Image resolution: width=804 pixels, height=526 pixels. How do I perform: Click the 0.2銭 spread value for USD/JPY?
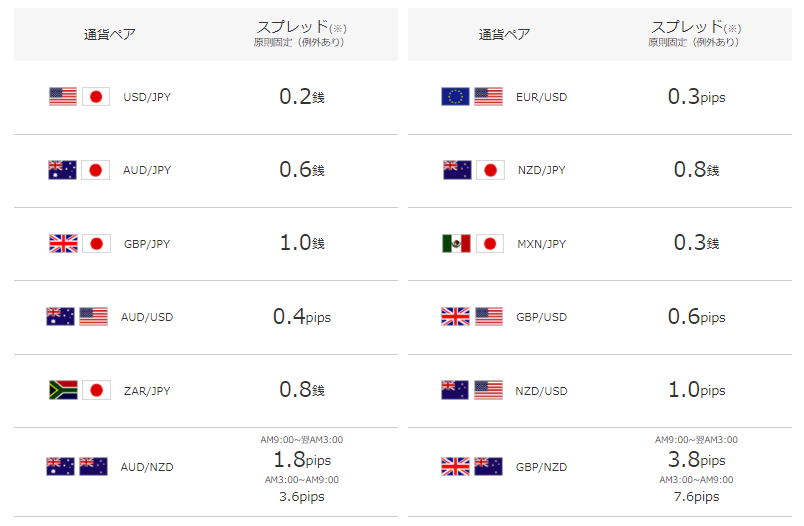[302, 96]
